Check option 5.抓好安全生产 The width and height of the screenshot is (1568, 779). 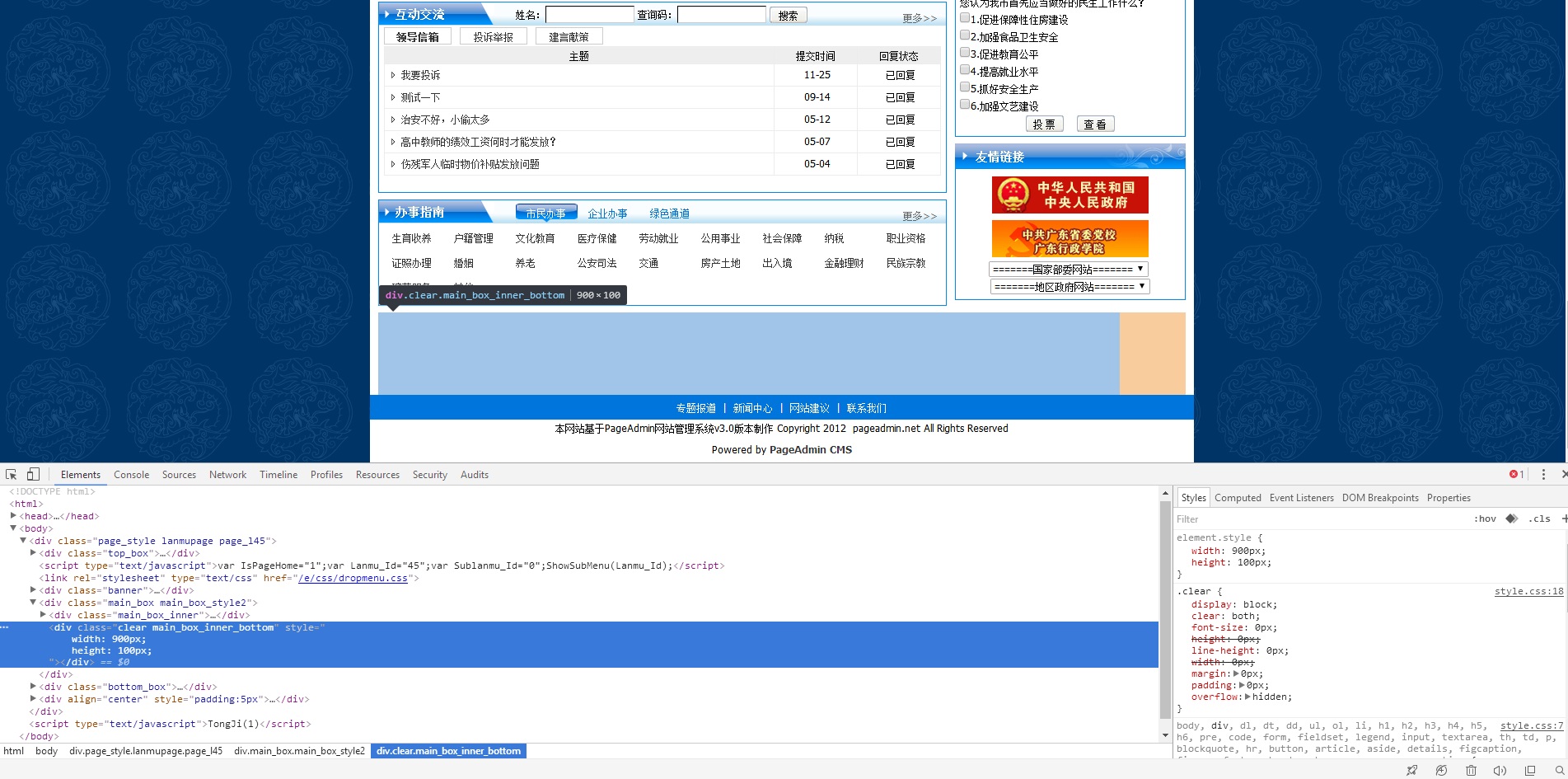click(965, 87)
